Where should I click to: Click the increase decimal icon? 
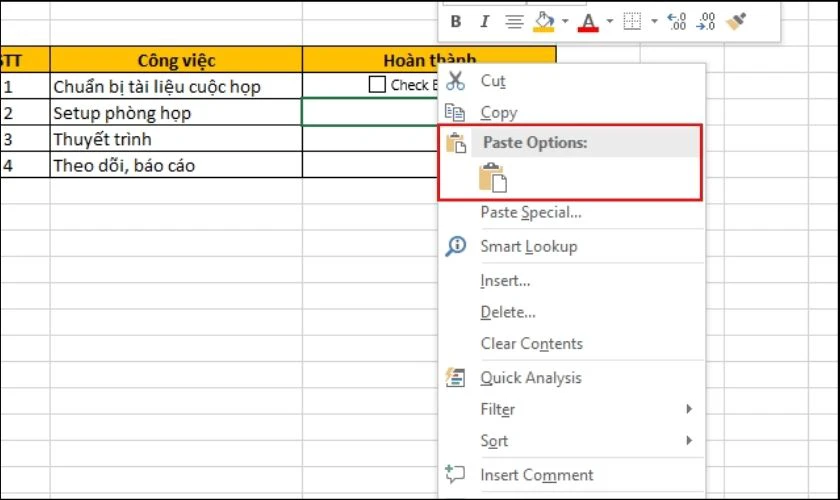click(677, 21)
